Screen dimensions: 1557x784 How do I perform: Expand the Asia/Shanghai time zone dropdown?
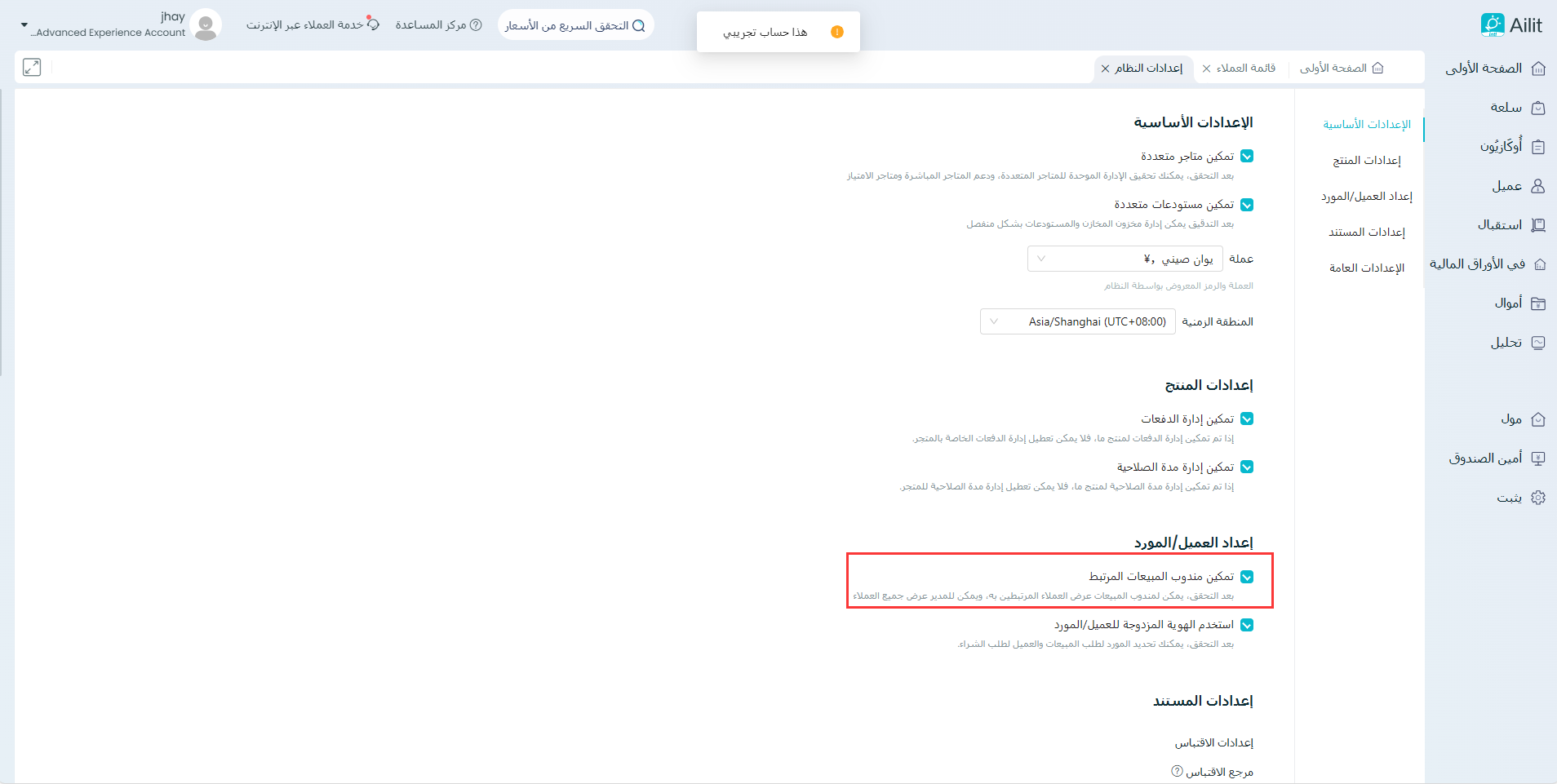pyautogui.click(x=1077, y=322)
